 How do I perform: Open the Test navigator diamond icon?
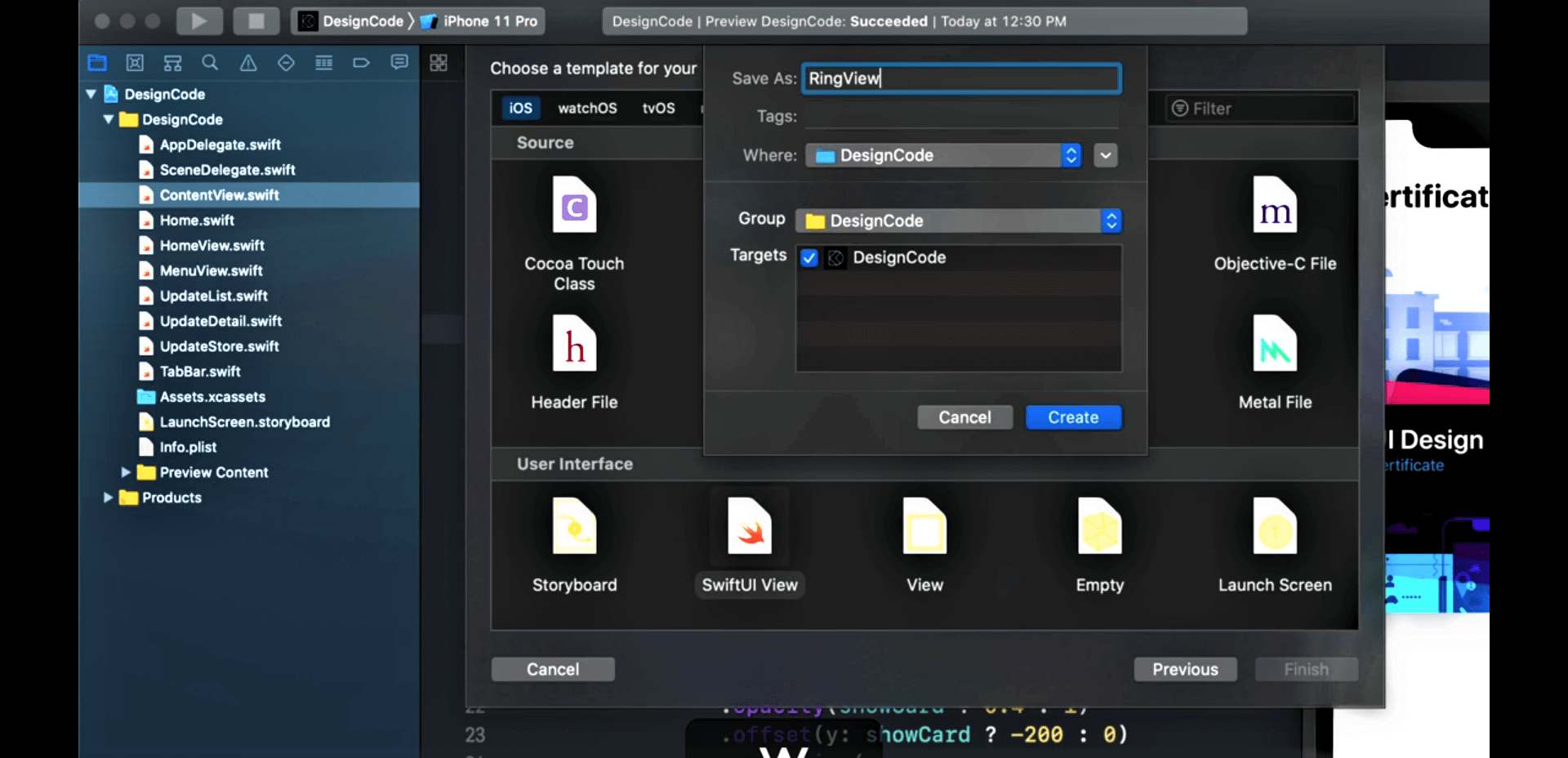(x=286, y=63)
